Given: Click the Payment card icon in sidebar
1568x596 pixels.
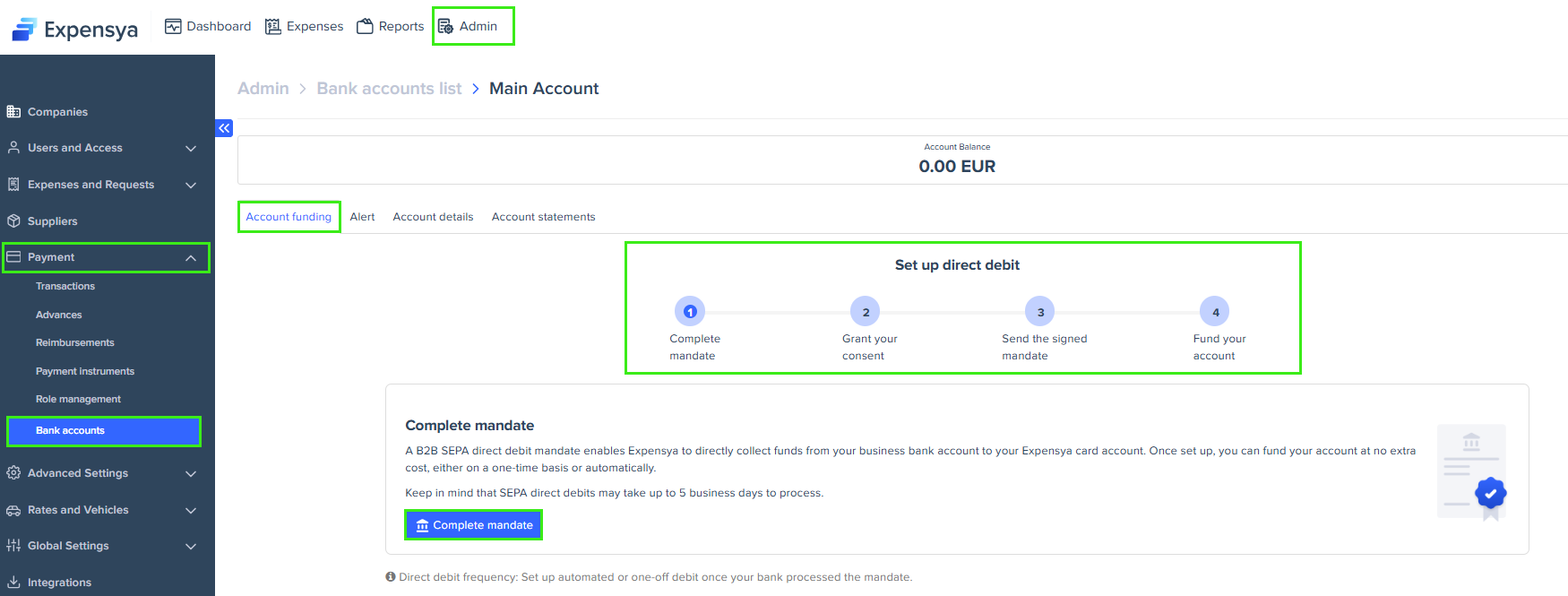Looking at the screenshot, I should (x=13, y=257).
